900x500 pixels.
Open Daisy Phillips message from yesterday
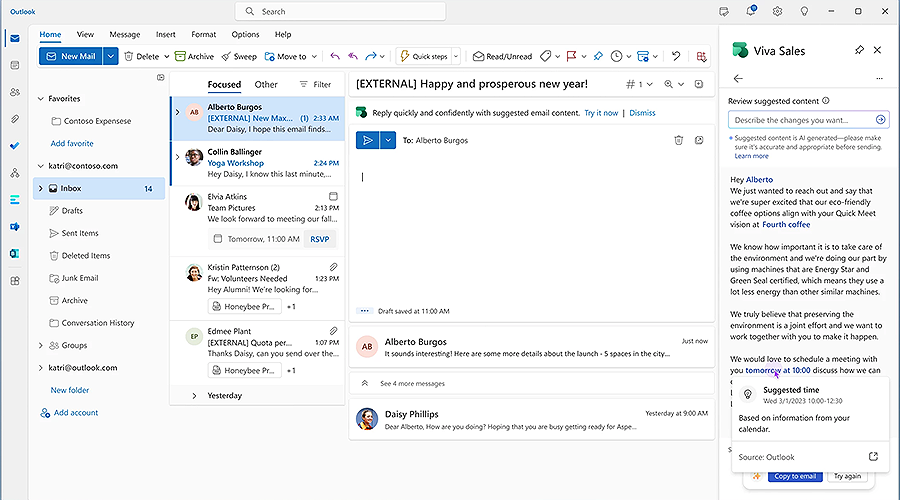(532, 420)
